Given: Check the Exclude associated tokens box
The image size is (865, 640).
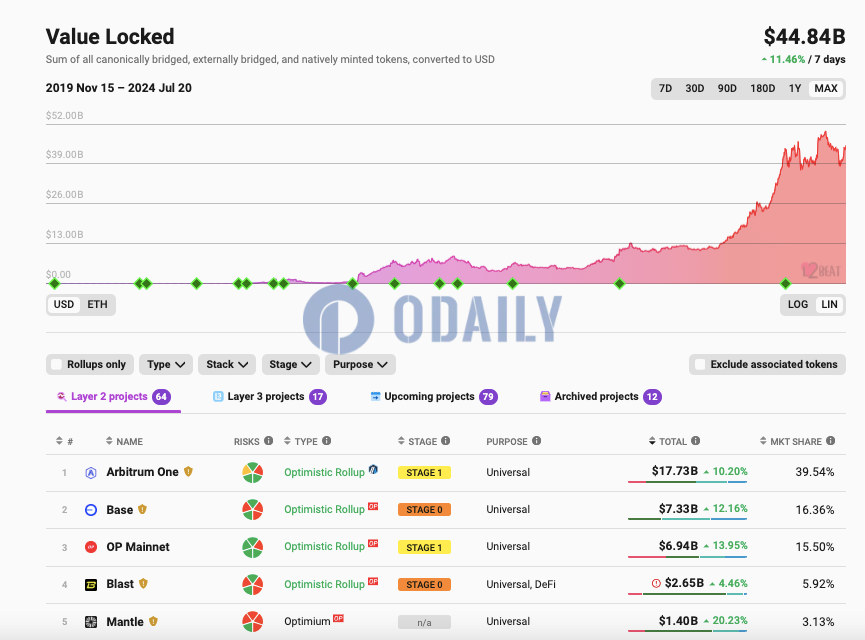Looking at the screenshot, I should click(700, 364).
